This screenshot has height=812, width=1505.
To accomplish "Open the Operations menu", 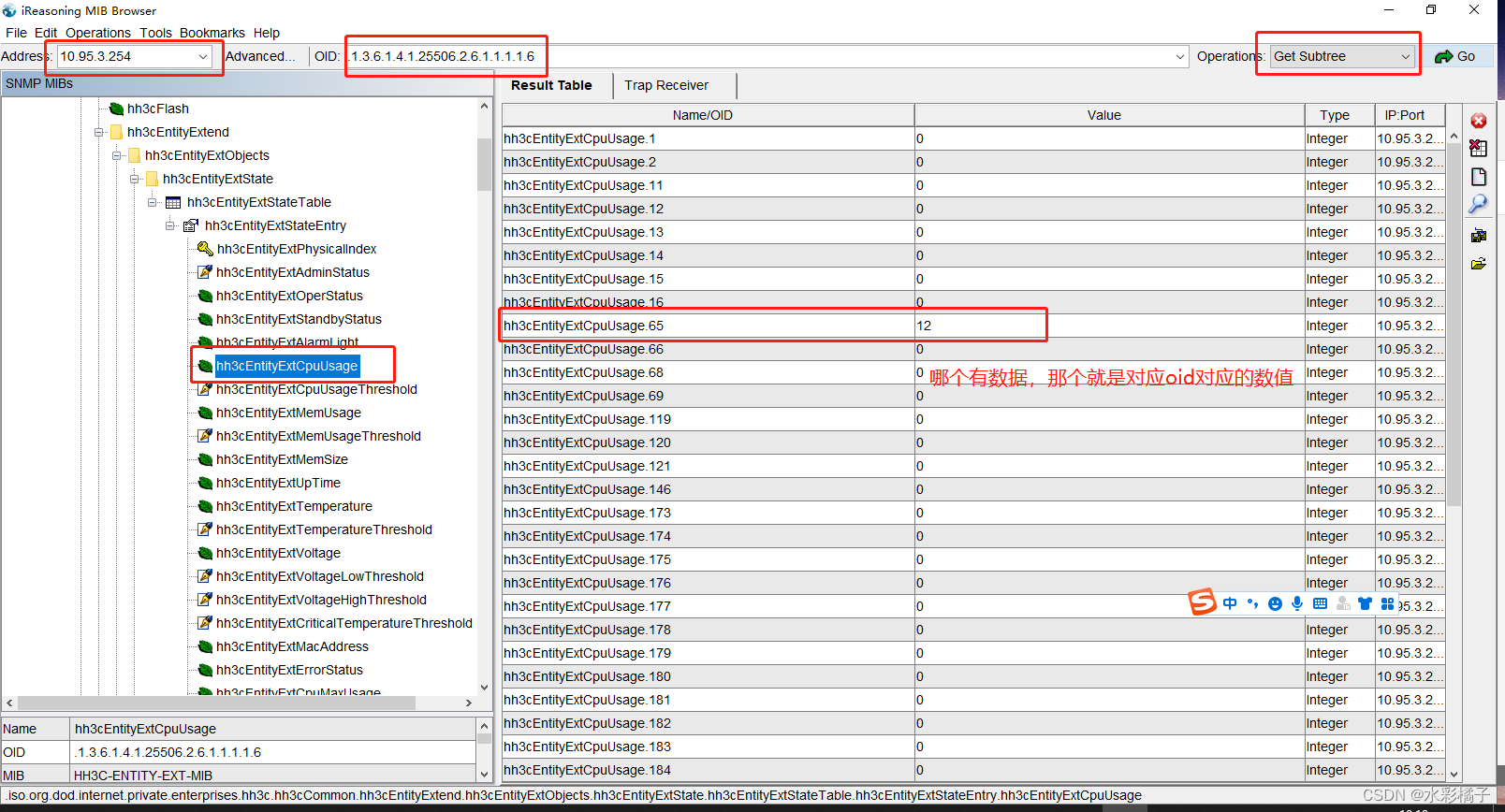I will [98, 33].
